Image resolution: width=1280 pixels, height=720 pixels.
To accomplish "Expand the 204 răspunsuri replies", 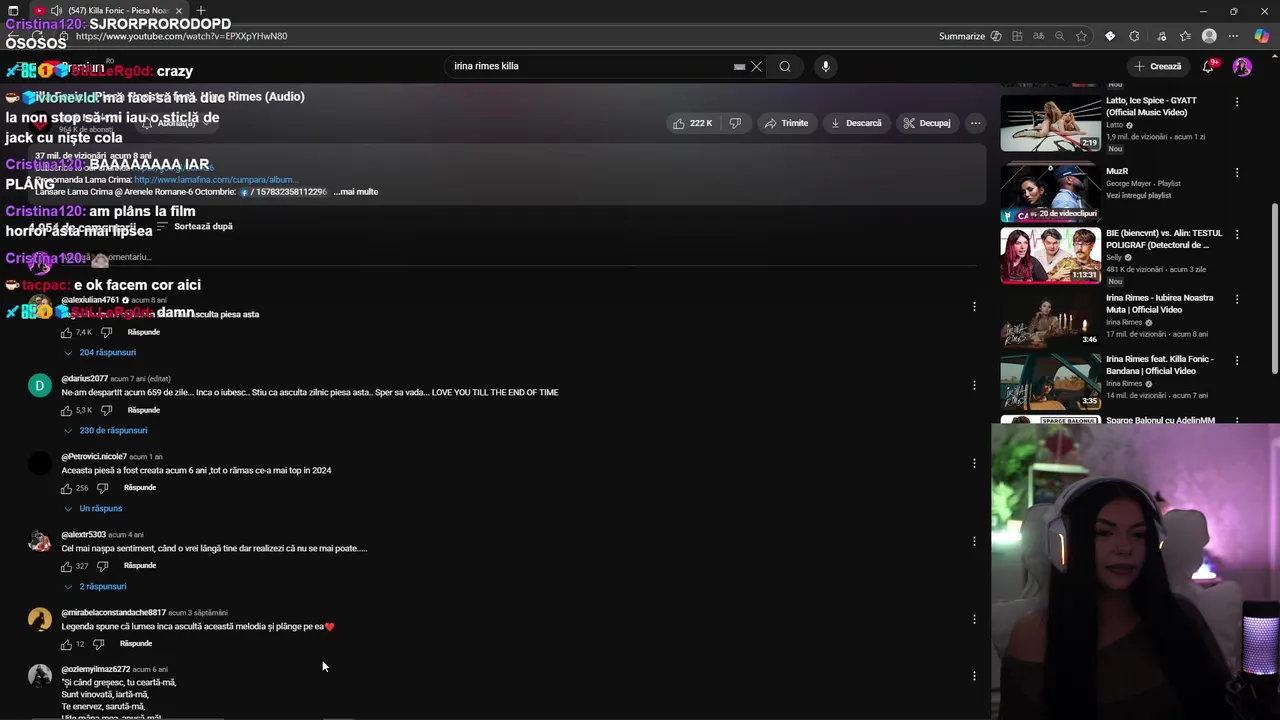I will [100, 352].
